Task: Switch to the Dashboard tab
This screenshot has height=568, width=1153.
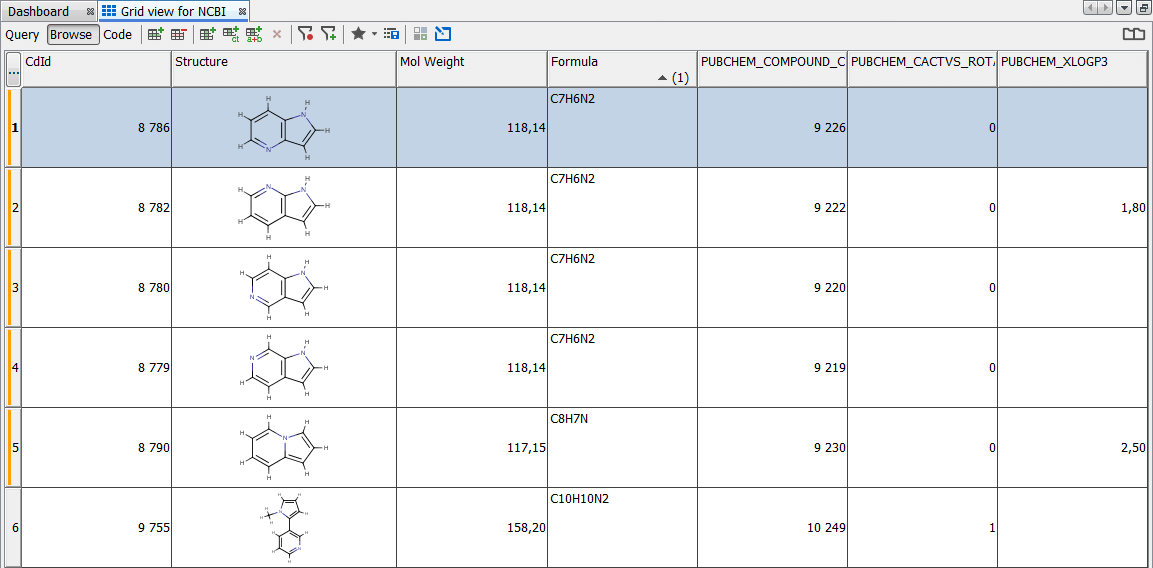Action: [x=40, y=11]
